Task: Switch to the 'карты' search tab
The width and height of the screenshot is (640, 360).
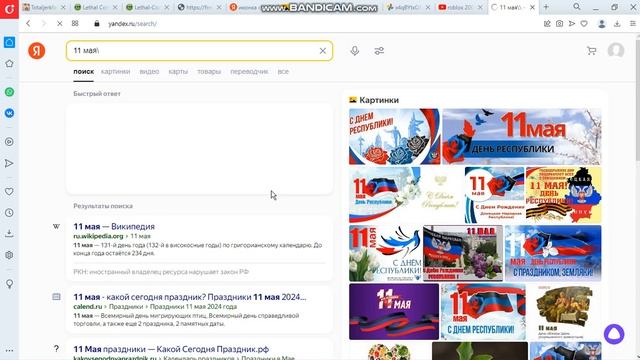Action: [178, 71]
